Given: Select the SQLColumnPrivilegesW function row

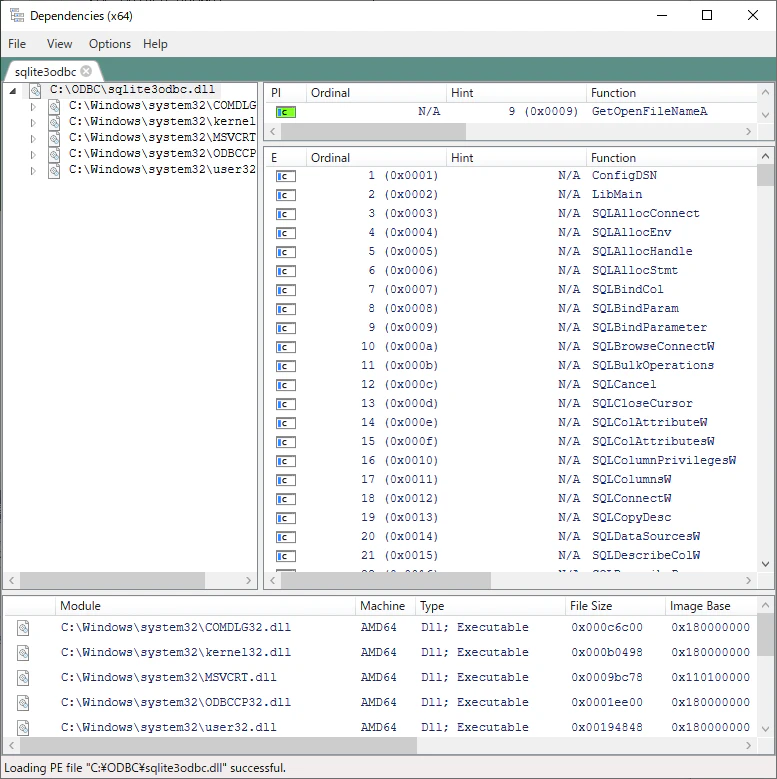Looking at the screenshot, I should pyautogui.click(x=510, y=461).
